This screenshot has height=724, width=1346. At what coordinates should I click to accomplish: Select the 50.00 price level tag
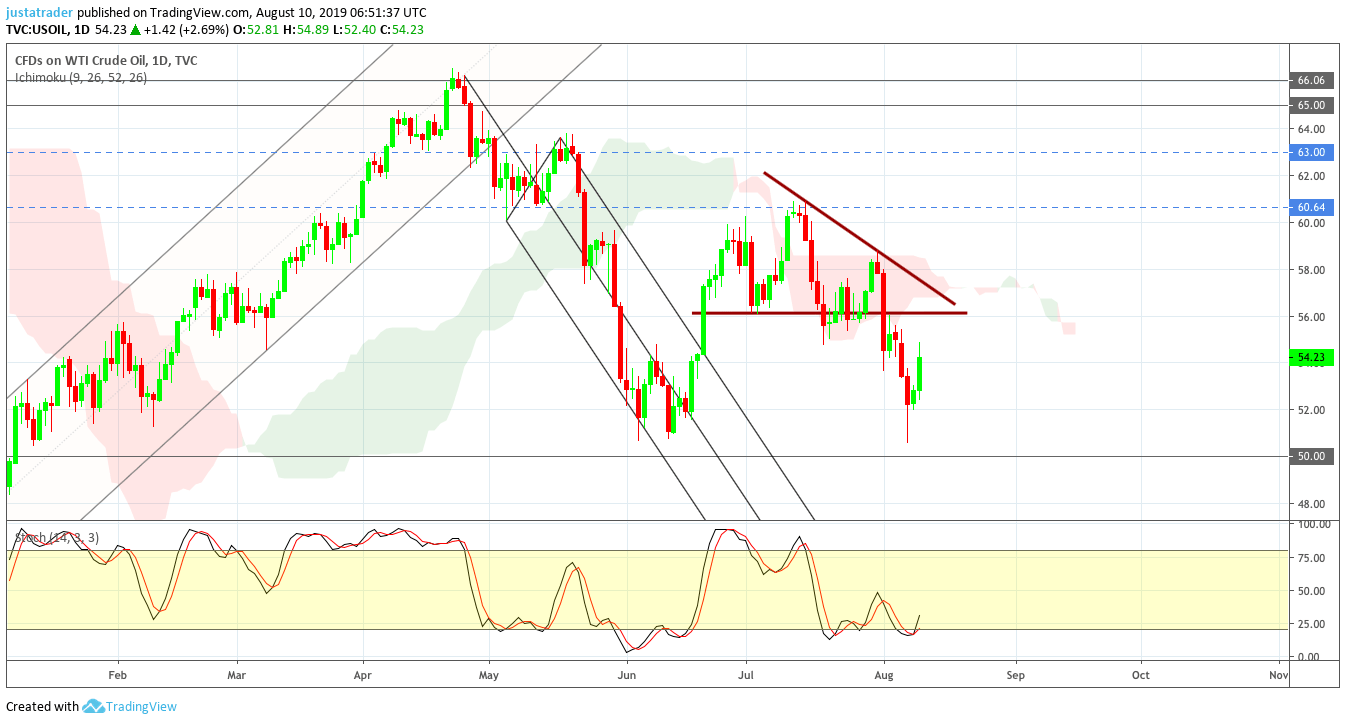pyautogui.click(x=1311, y=456)
